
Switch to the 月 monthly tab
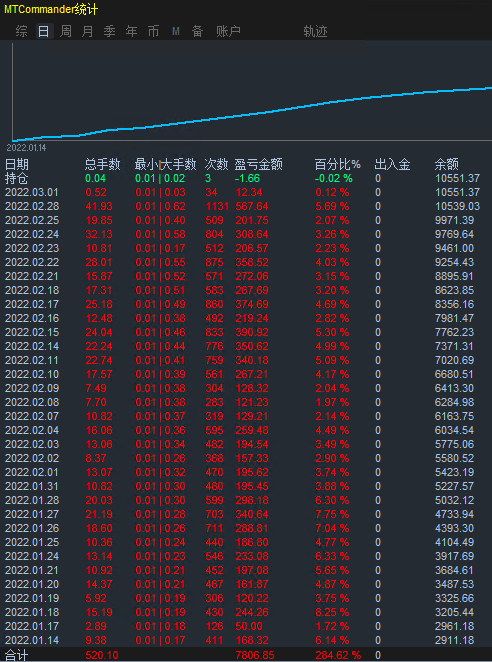[x=87, y=31]
